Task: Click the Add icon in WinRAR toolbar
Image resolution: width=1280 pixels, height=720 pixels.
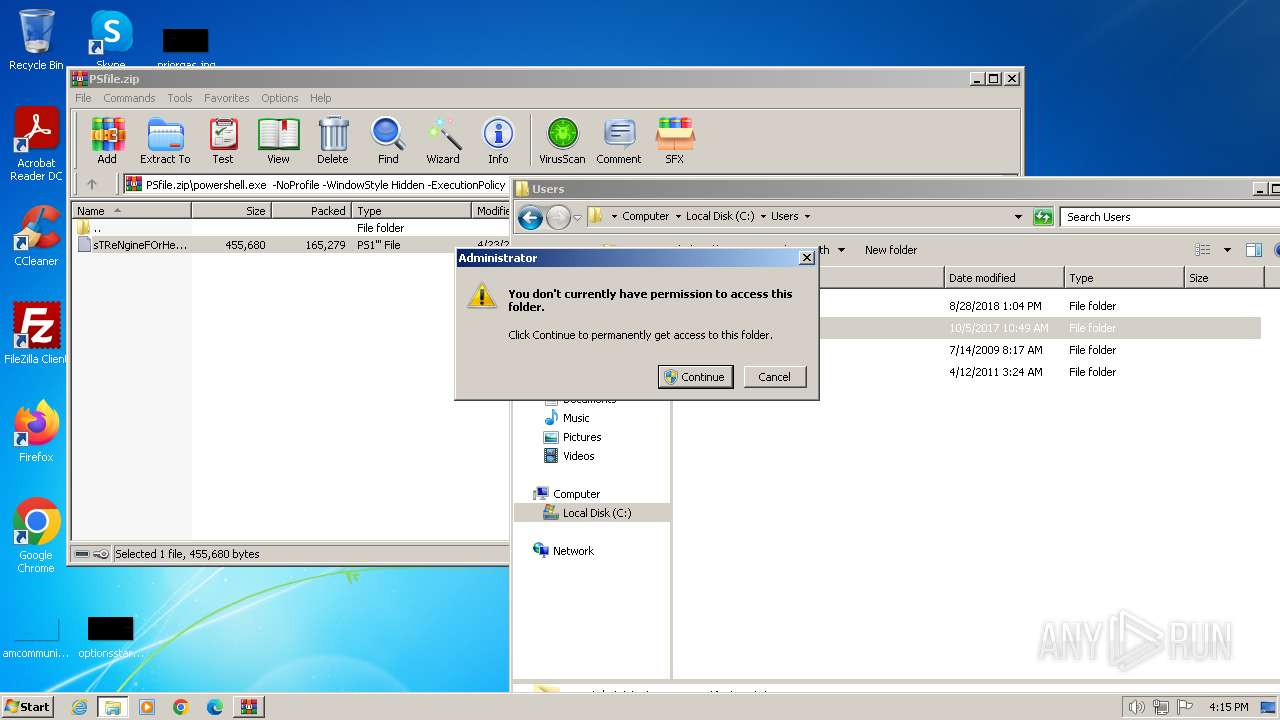Action: click(107, 141)
